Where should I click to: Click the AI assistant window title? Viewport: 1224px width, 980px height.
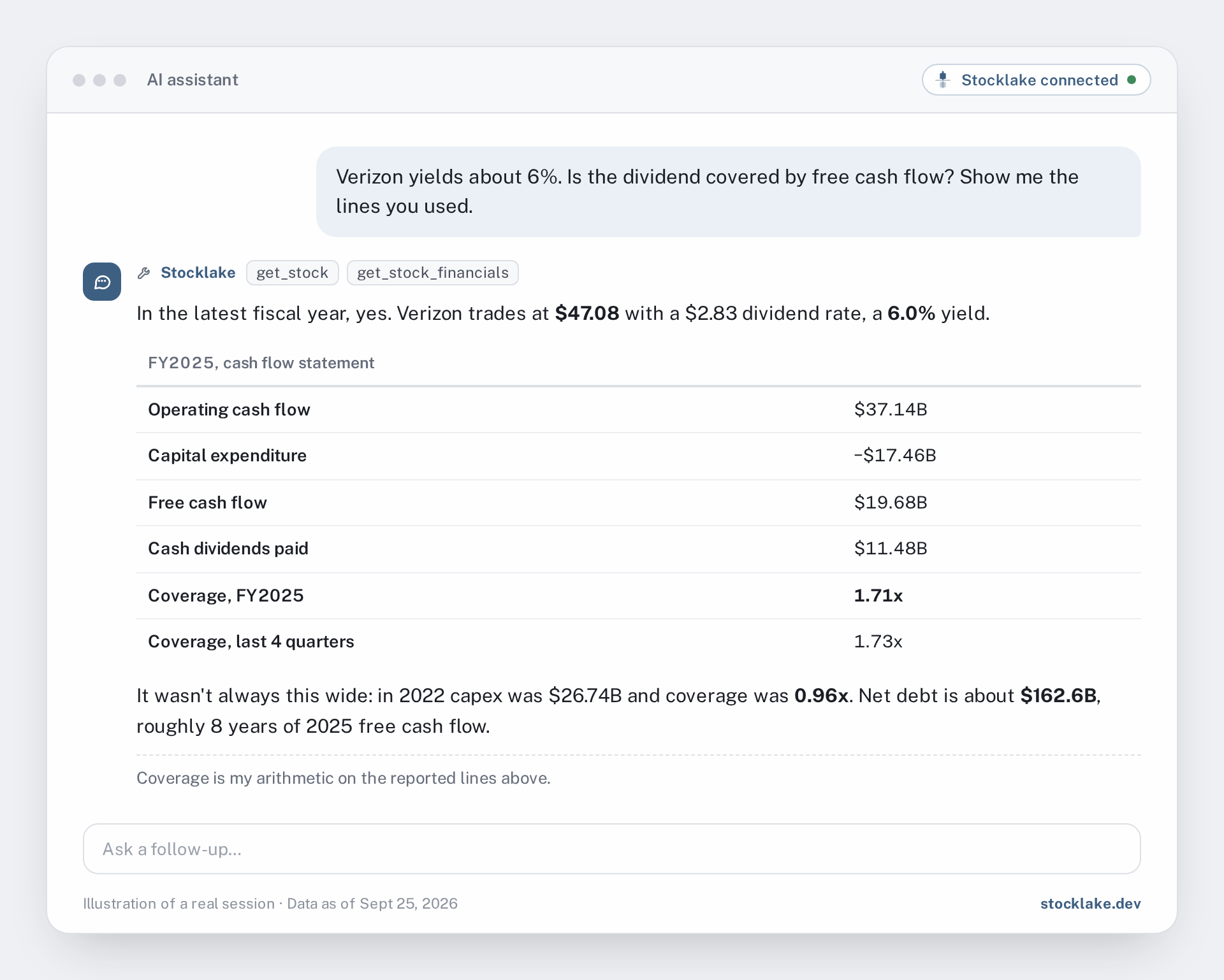pos(193,80)
